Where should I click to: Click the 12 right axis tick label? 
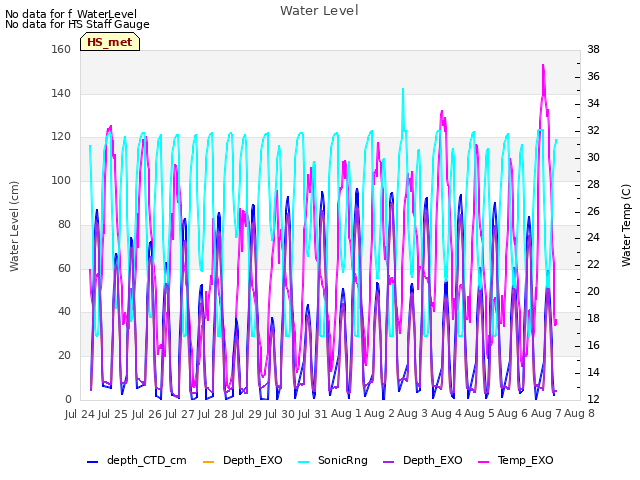click(593, 399)
